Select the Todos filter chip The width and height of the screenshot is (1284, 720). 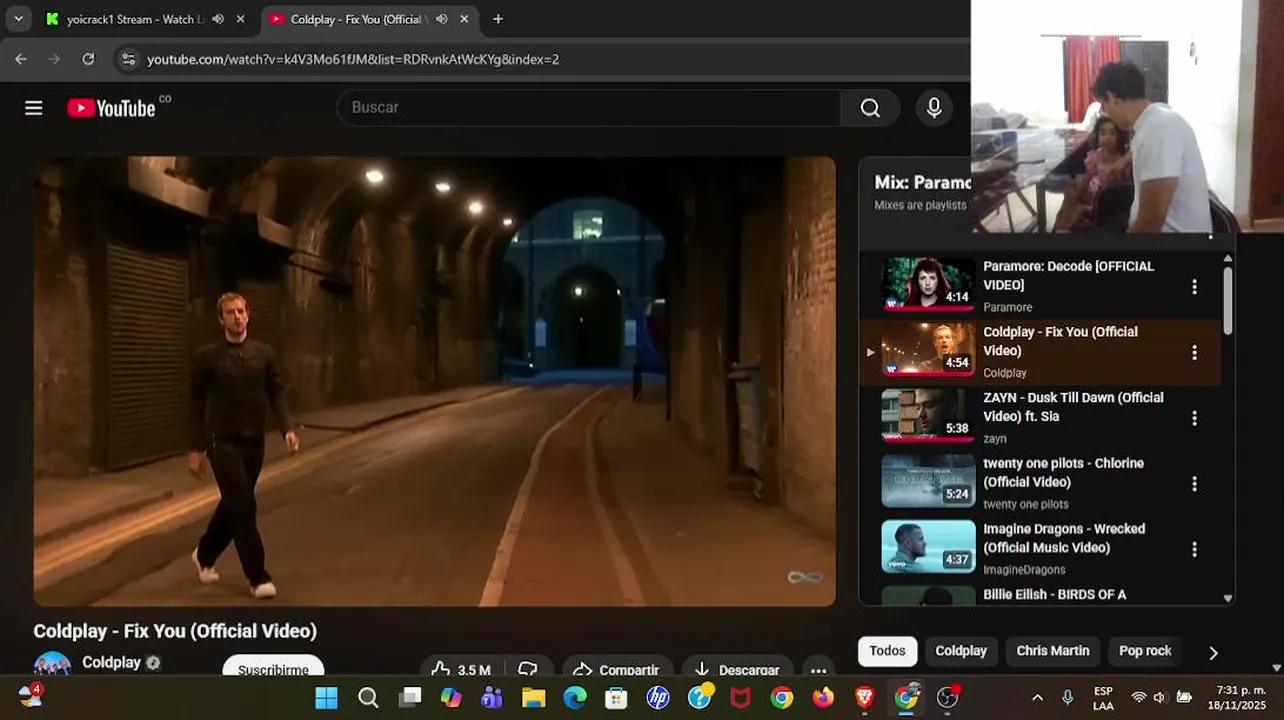coord(887,651)
